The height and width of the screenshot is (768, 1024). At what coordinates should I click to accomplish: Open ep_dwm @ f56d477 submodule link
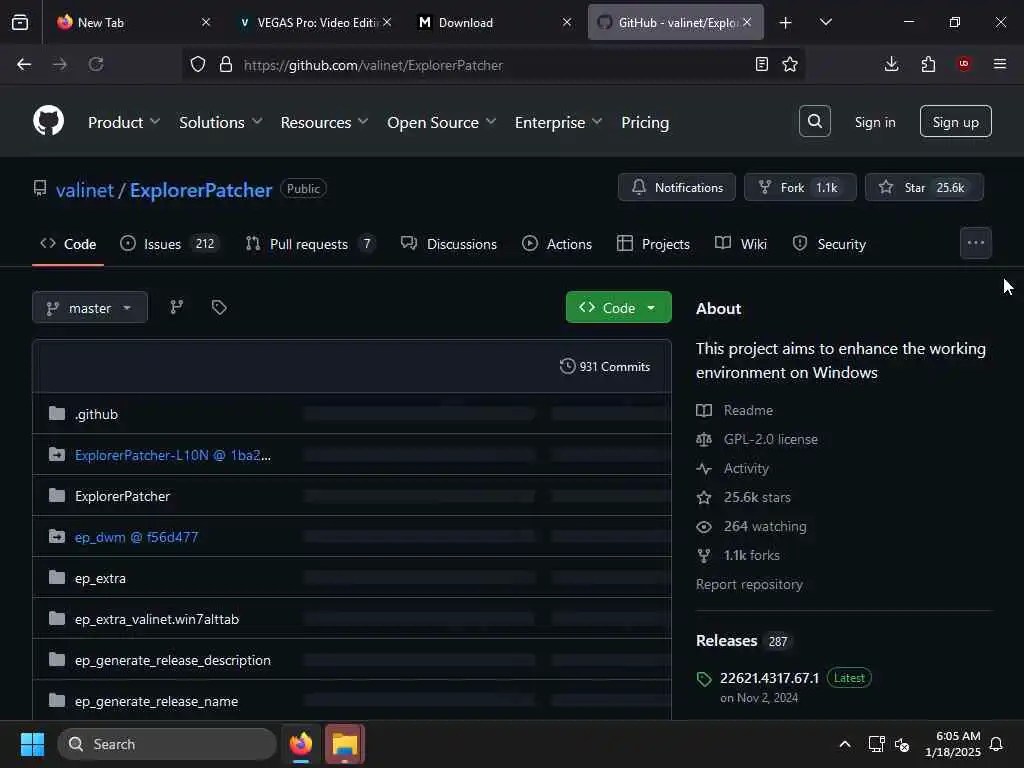pos(136,537)
